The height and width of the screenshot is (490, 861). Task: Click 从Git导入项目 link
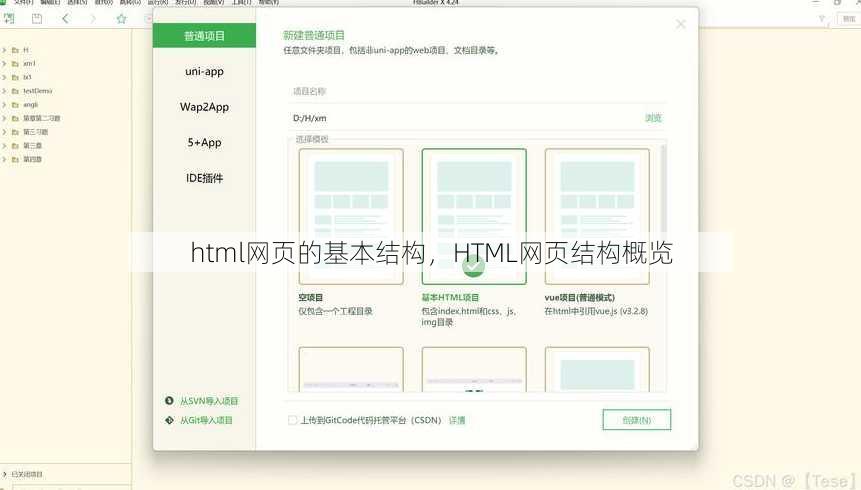206,420
